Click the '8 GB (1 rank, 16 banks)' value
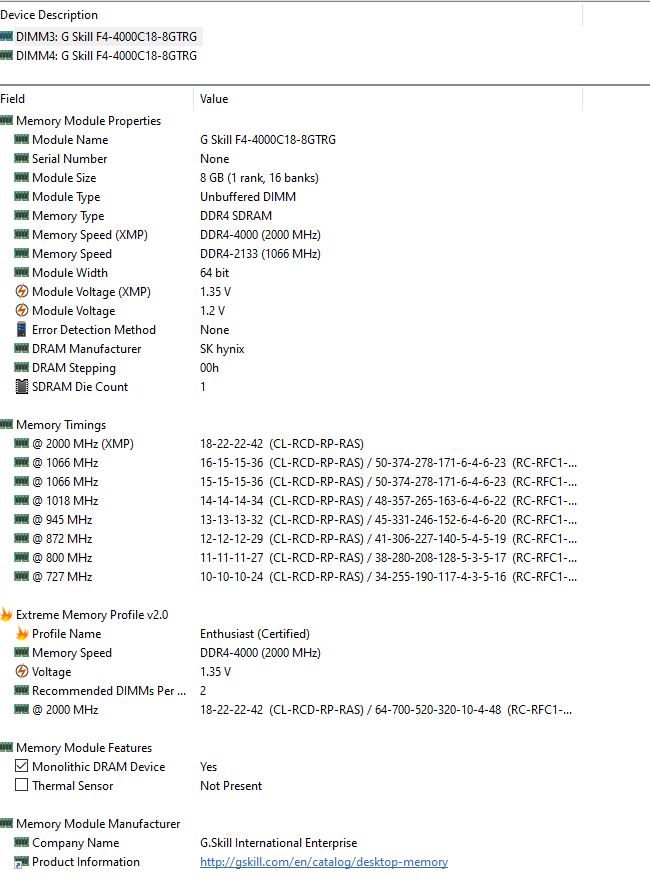 click(259, 177)
